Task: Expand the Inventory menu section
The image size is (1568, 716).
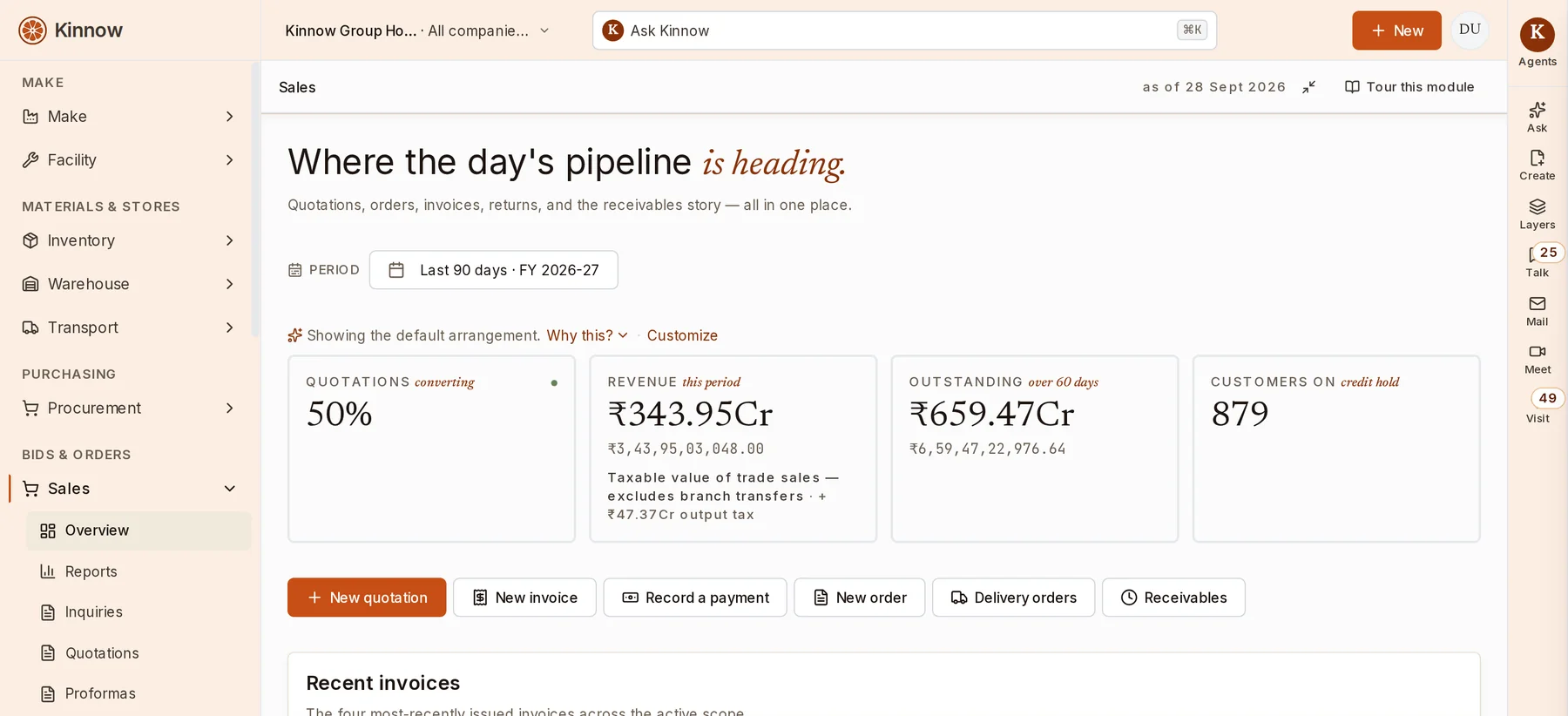Action: click(129, 240)
